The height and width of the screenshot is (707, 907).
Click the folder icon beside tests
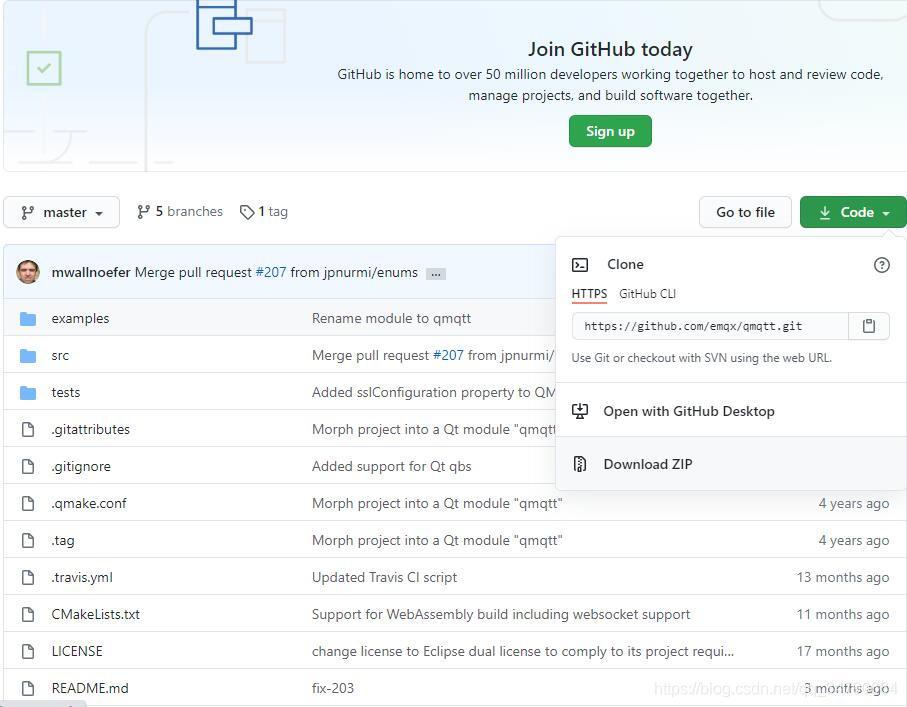click(28, 393)
